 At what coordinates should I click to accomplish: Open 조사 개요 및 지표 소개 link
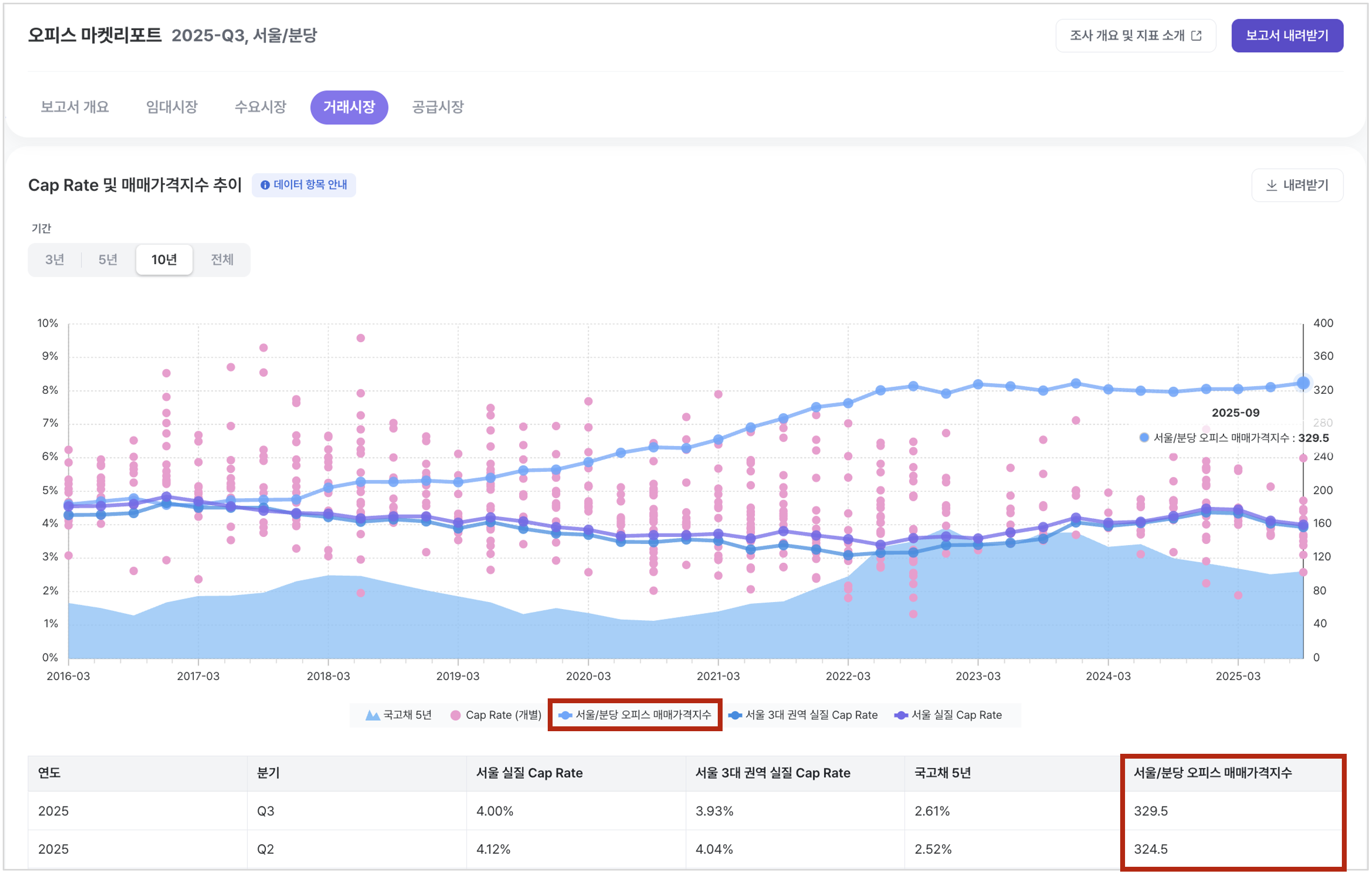point(1127,36)
